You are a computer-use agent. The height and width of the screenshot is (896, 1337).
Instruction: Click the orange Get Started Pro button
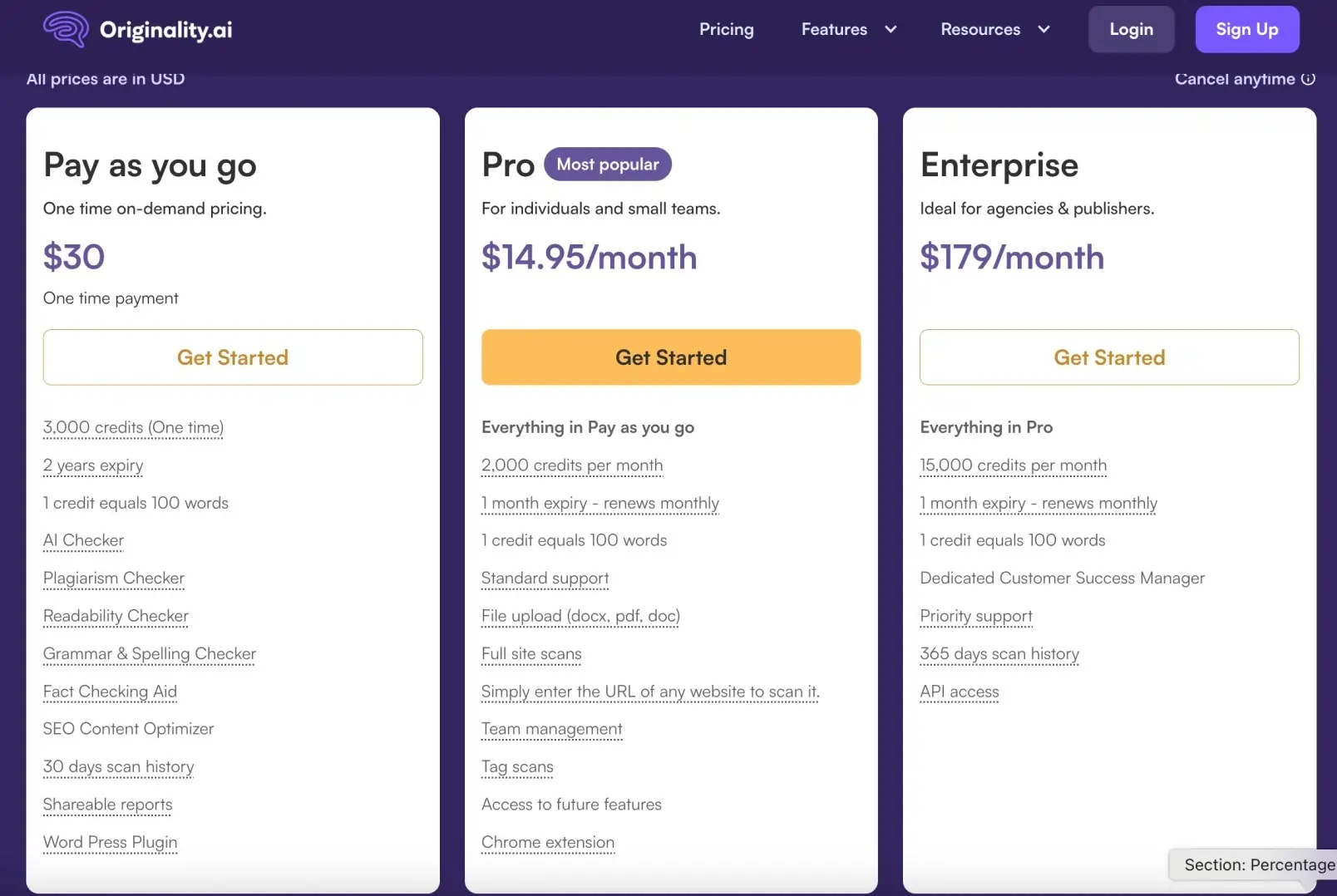(x=671, y=357)
